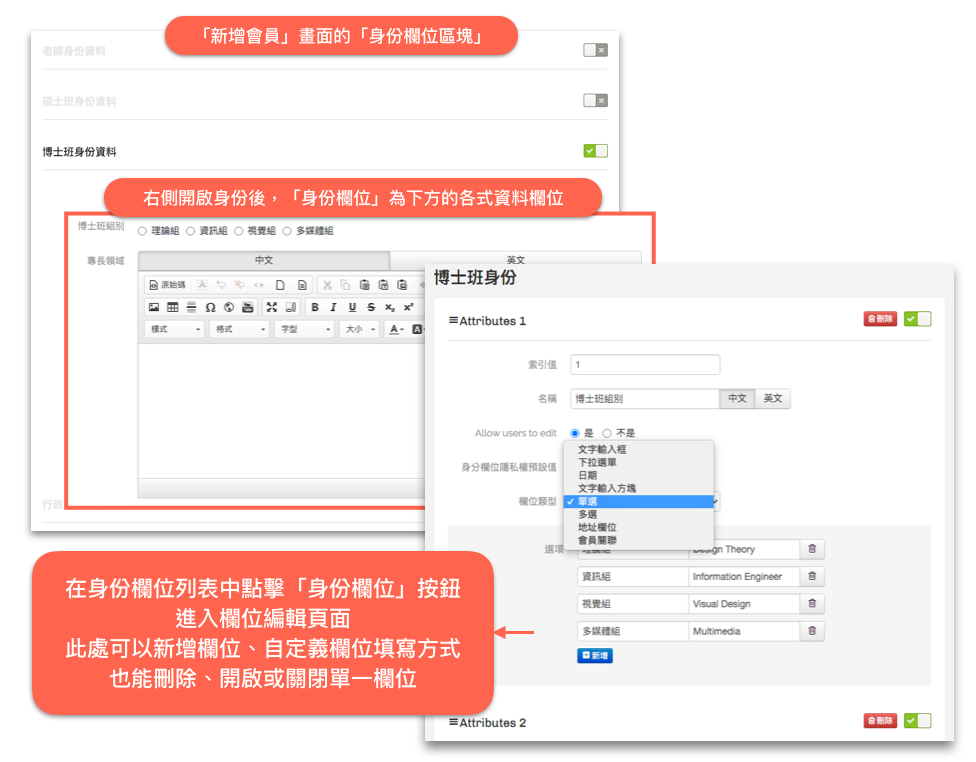Toggle the Attributes 1 enable switch
976x762 pixels.
[x=917, y=319]
